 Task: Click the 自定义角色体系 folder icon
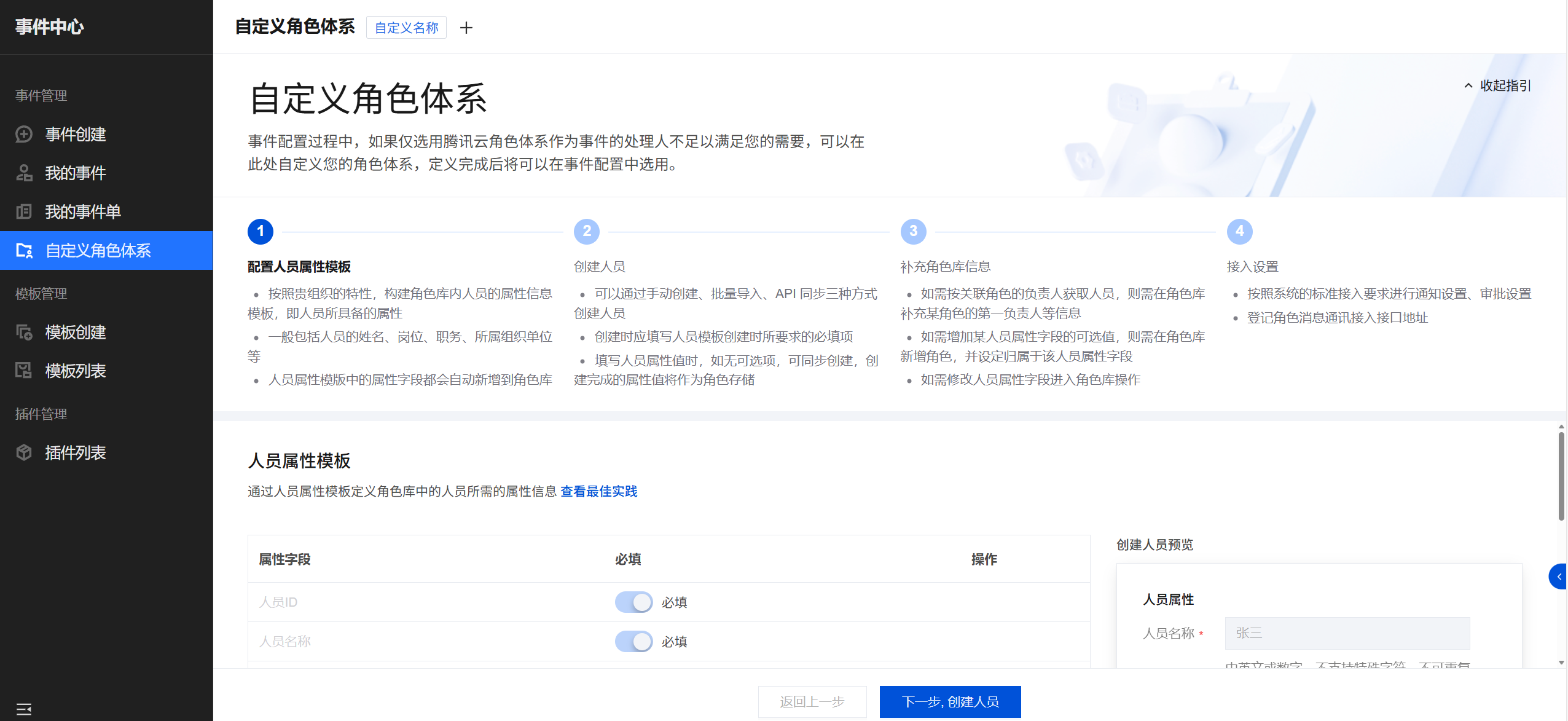coord(24,250)
